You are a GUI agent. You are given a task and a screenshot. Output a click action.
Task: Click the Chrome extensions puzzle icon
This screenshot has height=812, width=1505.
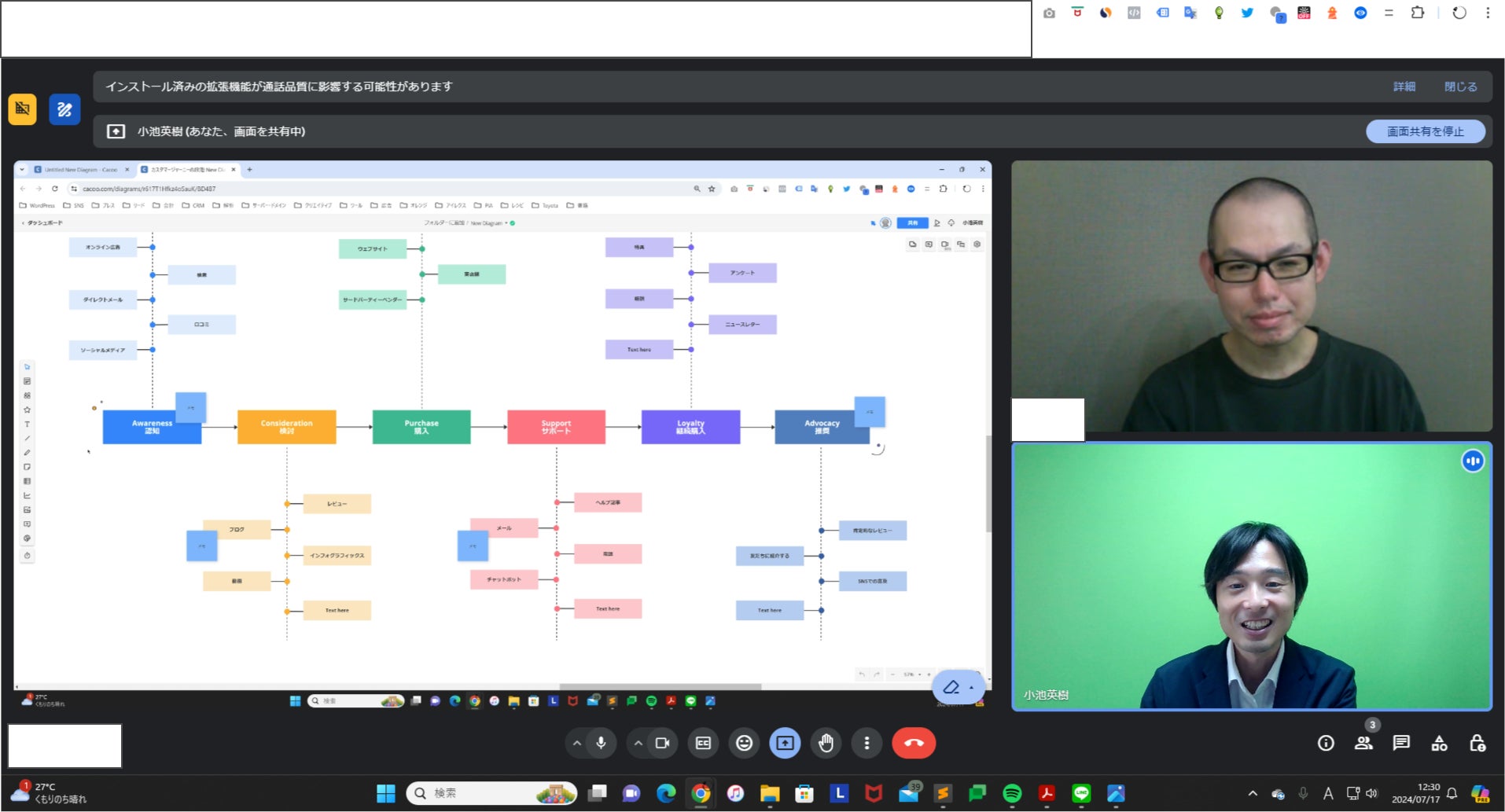(1418, 13)
